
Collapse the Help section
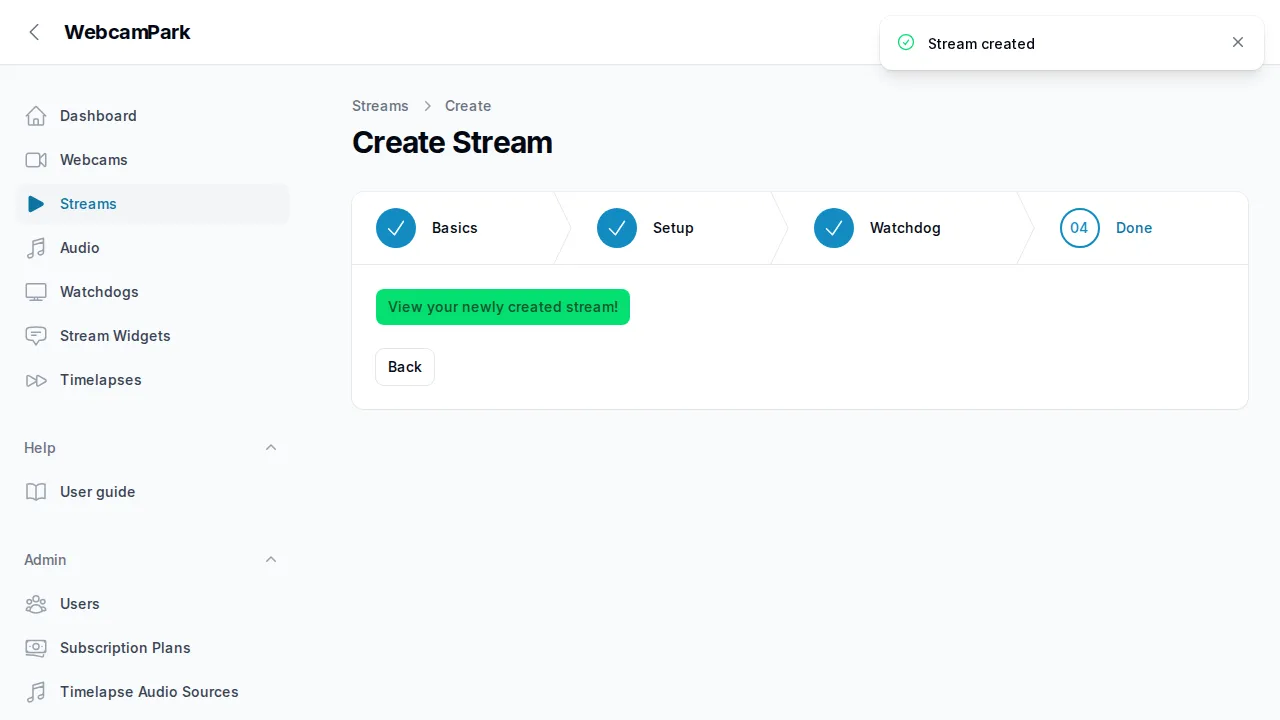click(271, 448)
